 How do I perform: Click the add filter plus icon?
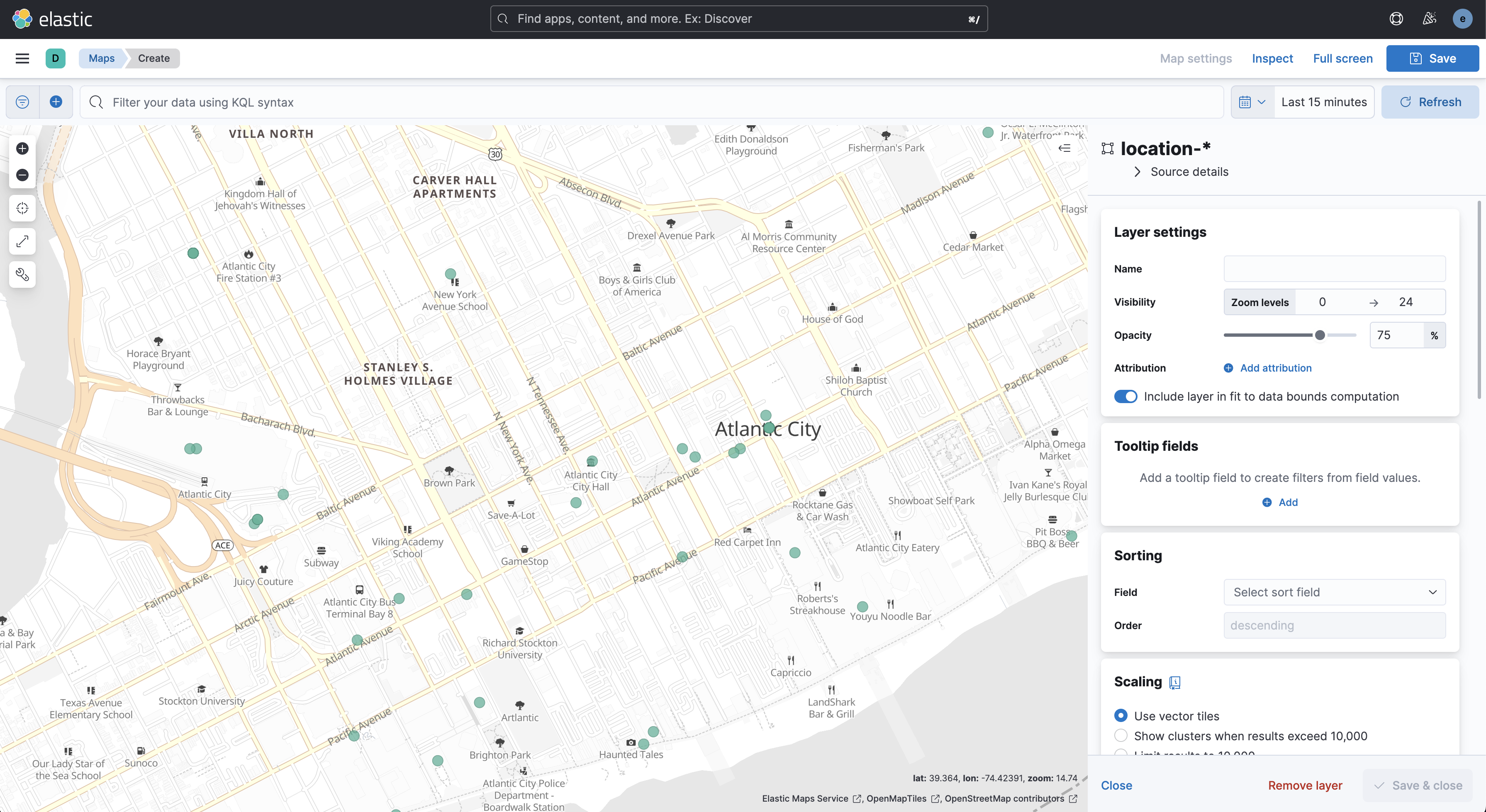56,102
